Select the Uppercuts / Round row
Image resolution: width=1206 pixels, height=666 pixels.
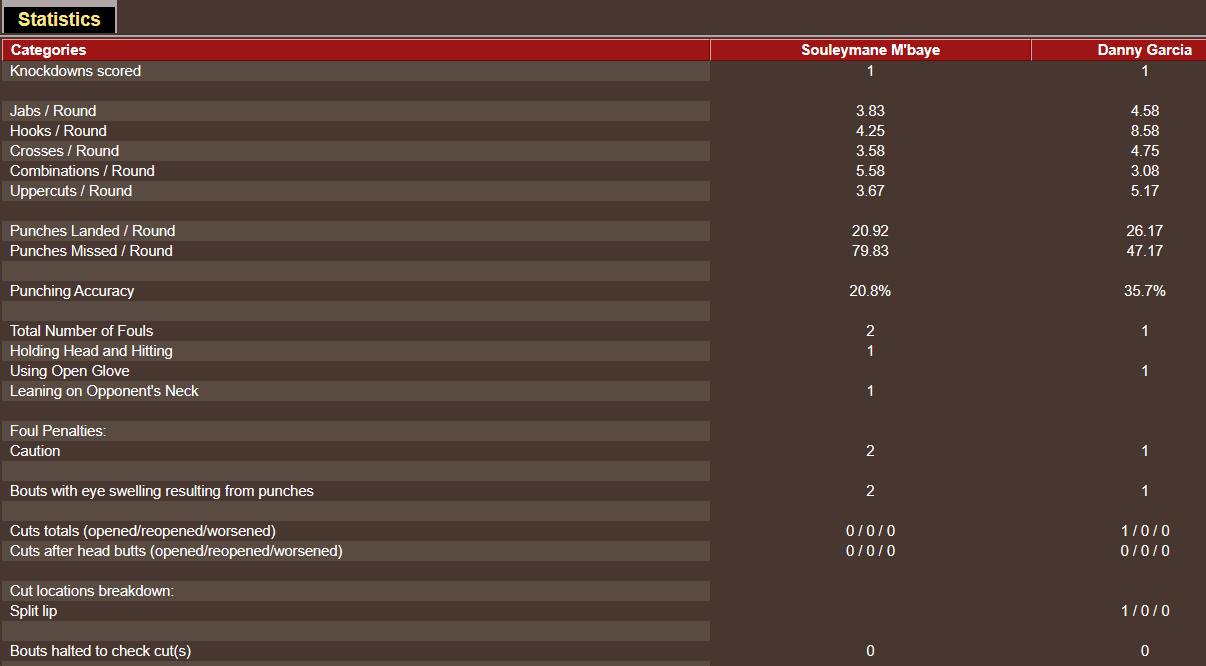coord(66,190)
